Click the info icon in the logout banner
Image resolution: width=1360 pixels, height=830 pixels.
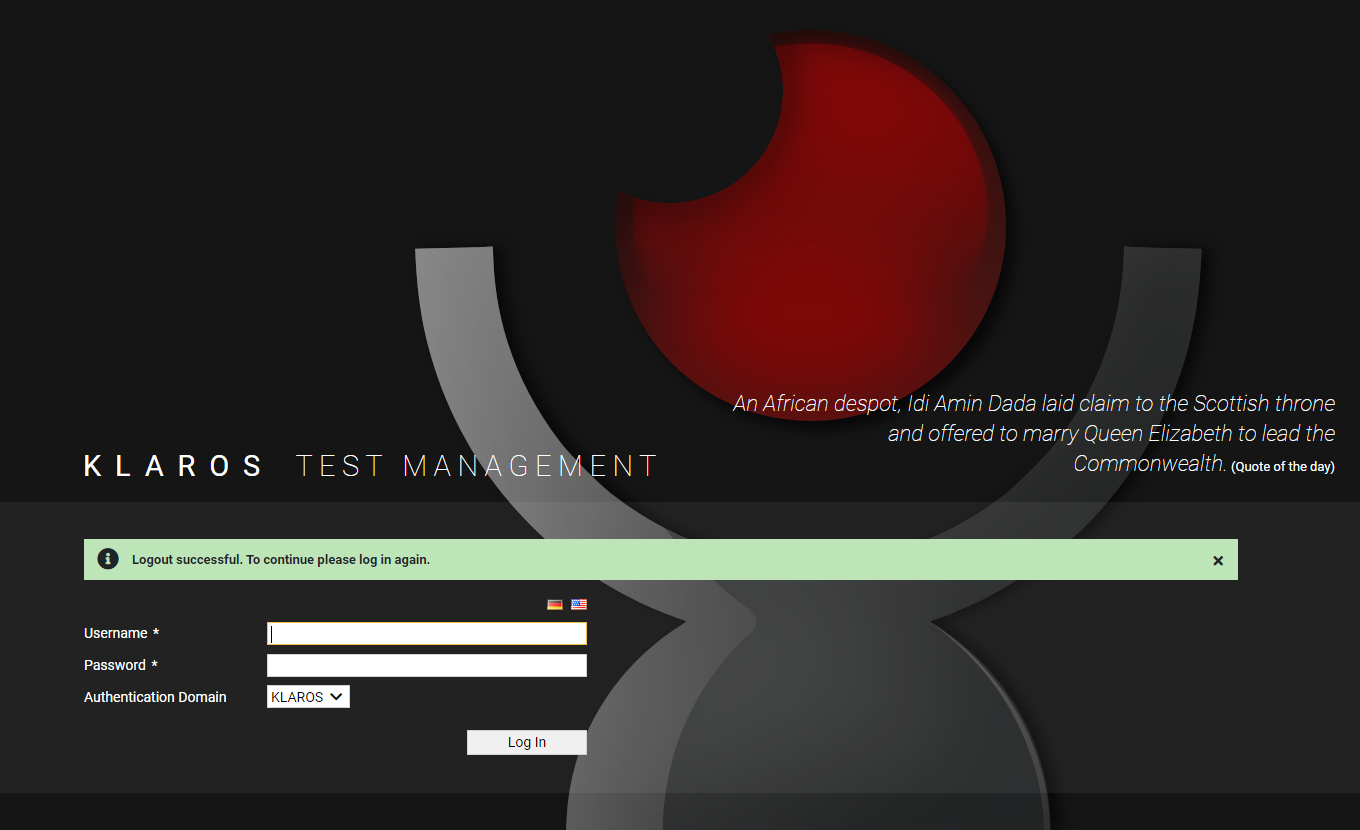(x=107, y=559)
